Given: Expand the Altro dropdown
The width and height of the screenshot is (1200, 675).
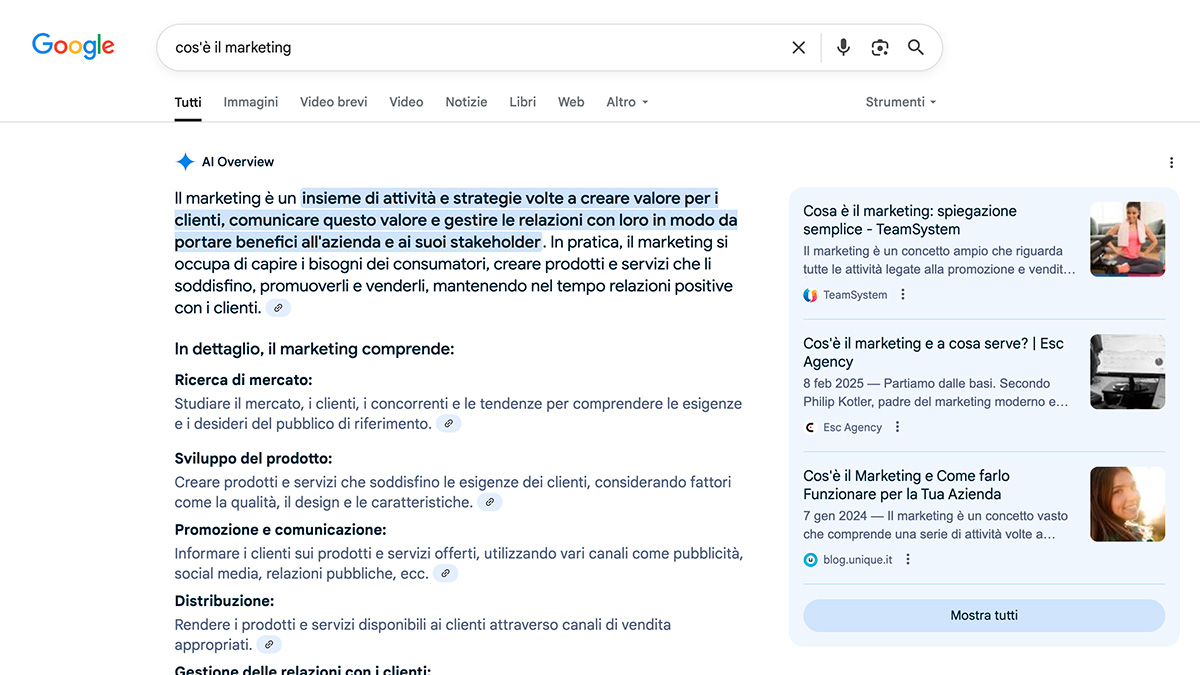Looking at the screenshot, I should point(627,102).
